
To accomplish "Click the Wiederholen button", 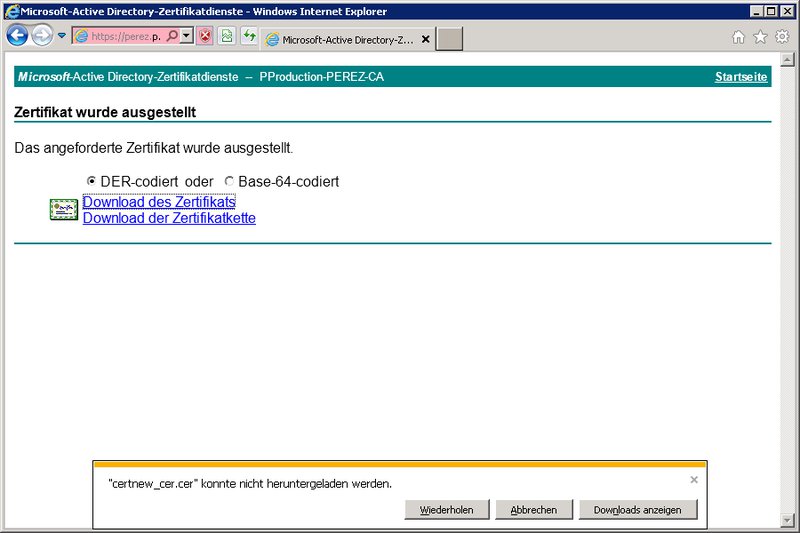I will [x=446, y=510].
